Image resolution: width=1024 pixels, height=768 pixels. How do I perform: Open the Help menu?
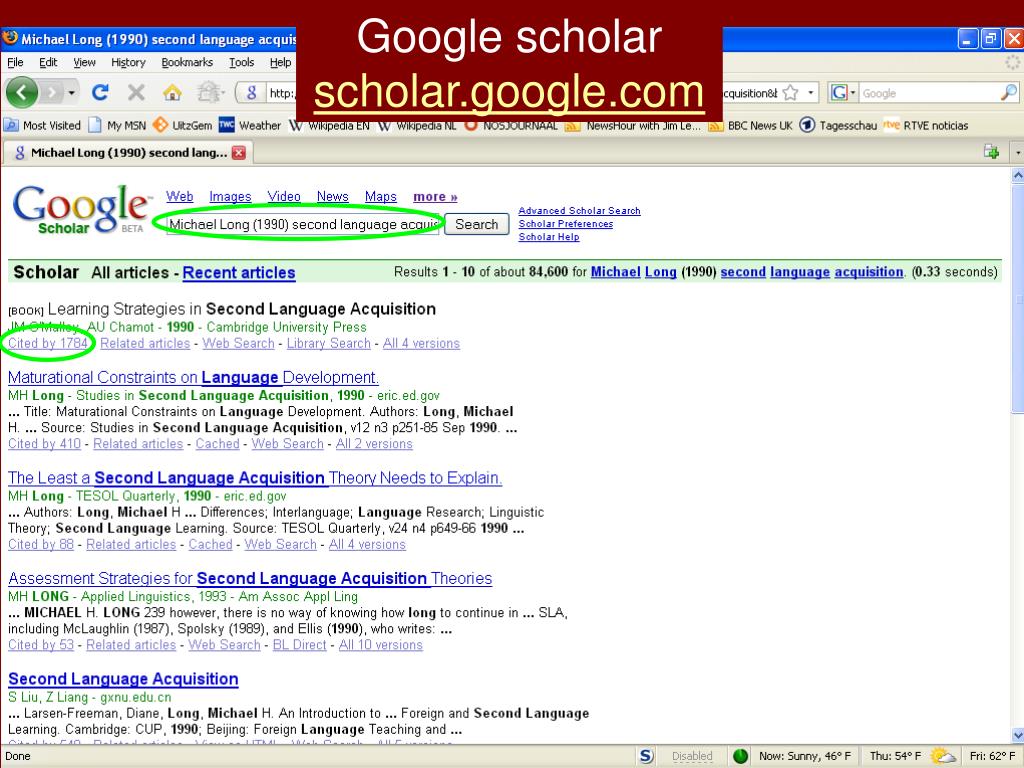[281, 62]
